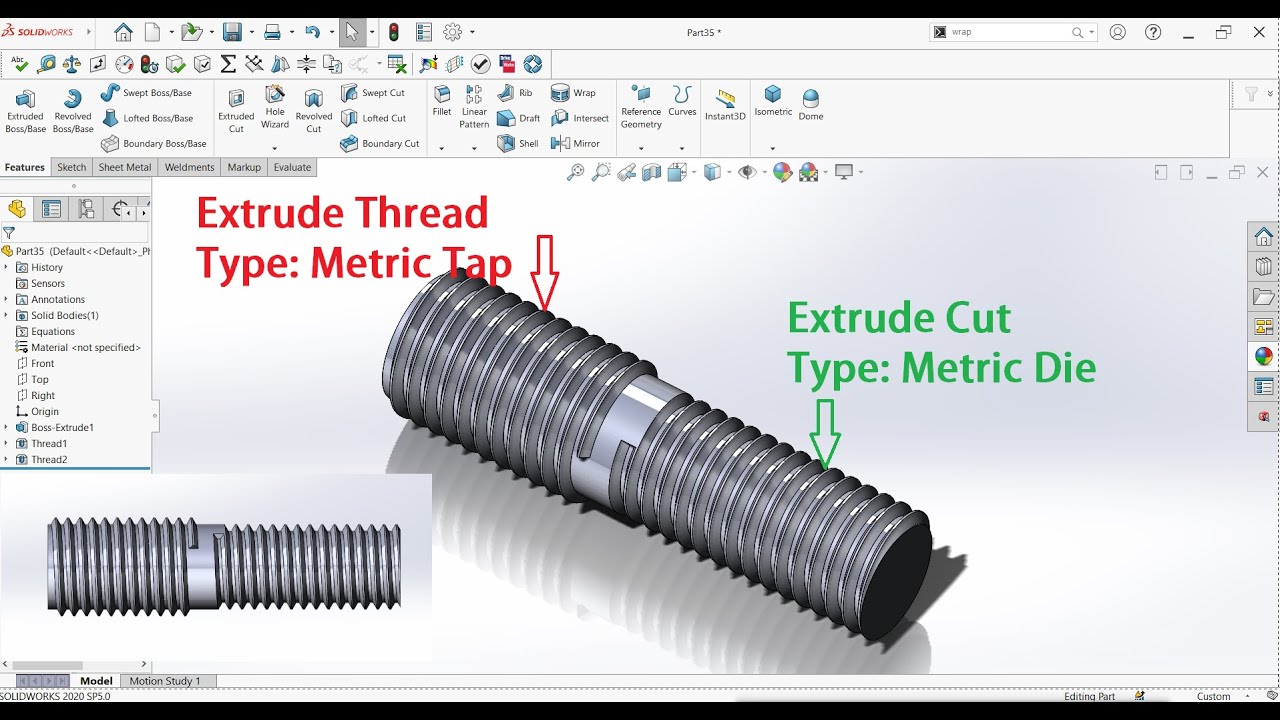Select the Extruded Boss/Base tool
Viewport: 1280px width, 720px height.
(x=25, y=111)
